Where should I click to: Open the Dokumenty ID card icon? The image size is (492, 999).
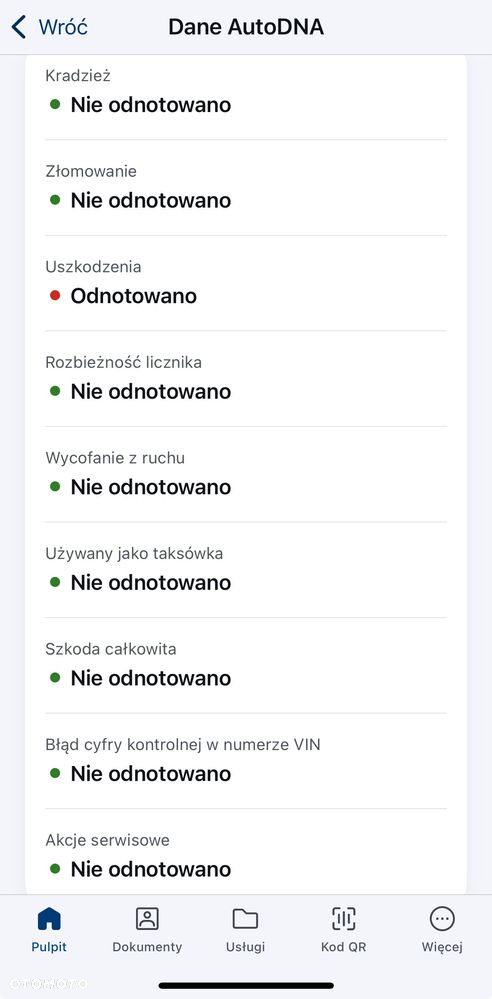[147, 919]
